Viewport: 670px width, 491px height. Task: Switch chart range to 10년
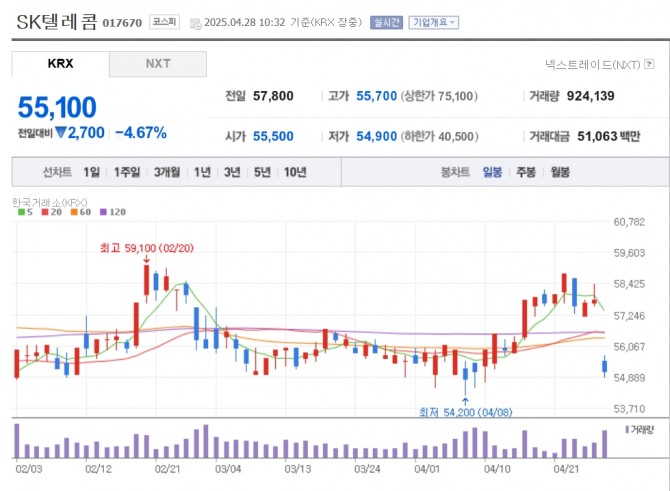[295, 172]
